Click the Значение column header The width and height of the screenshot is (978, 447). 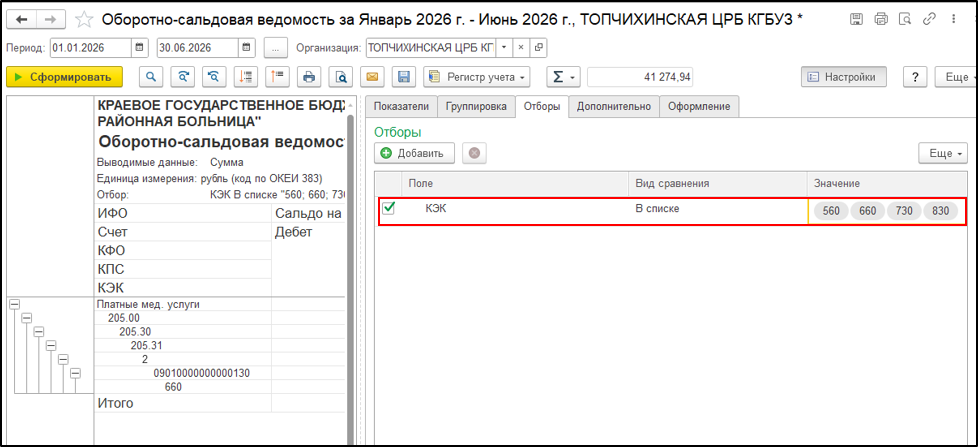click(886, 183)
